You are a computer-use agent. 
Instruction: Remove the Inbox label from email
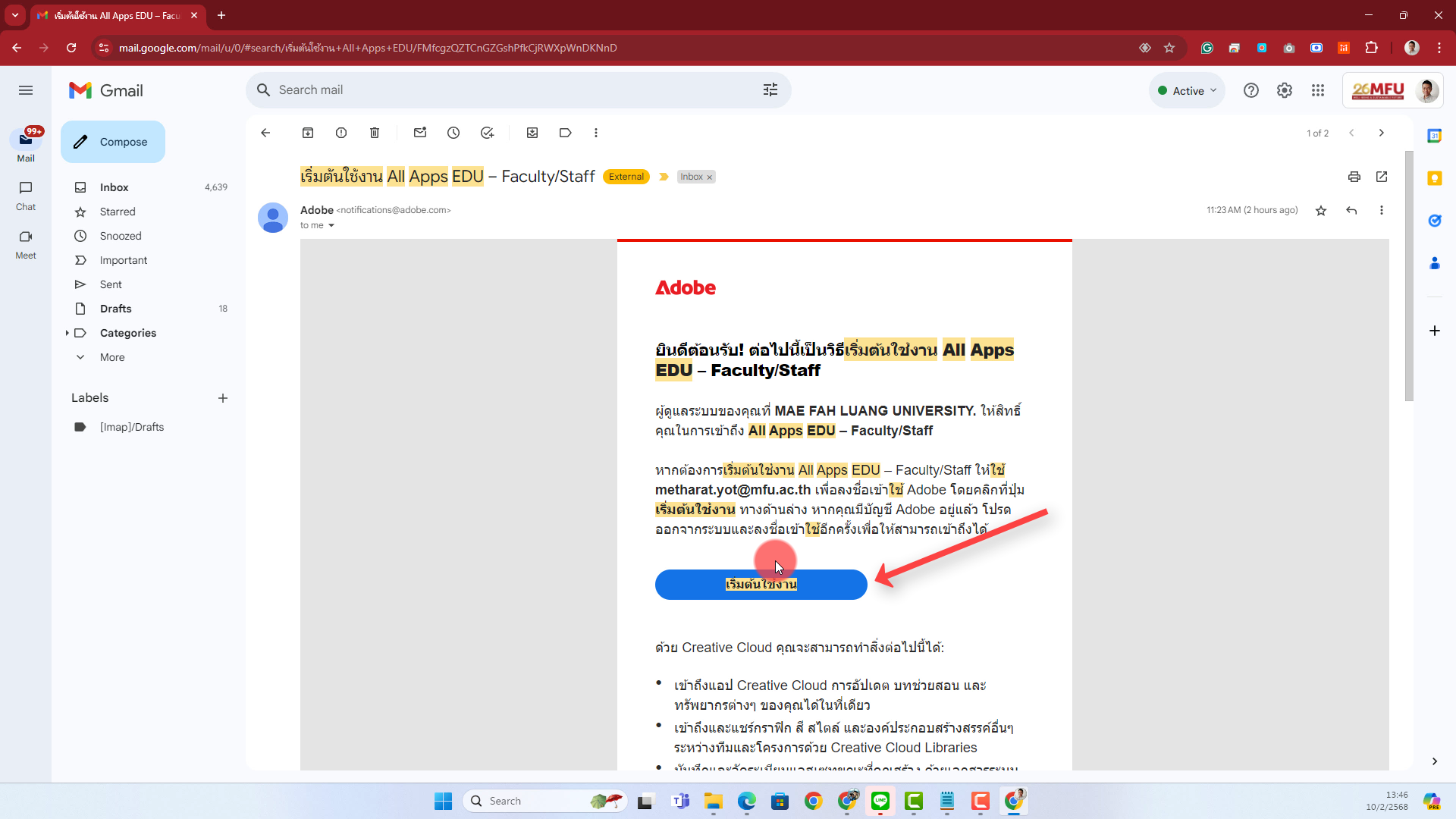(710, 177)
